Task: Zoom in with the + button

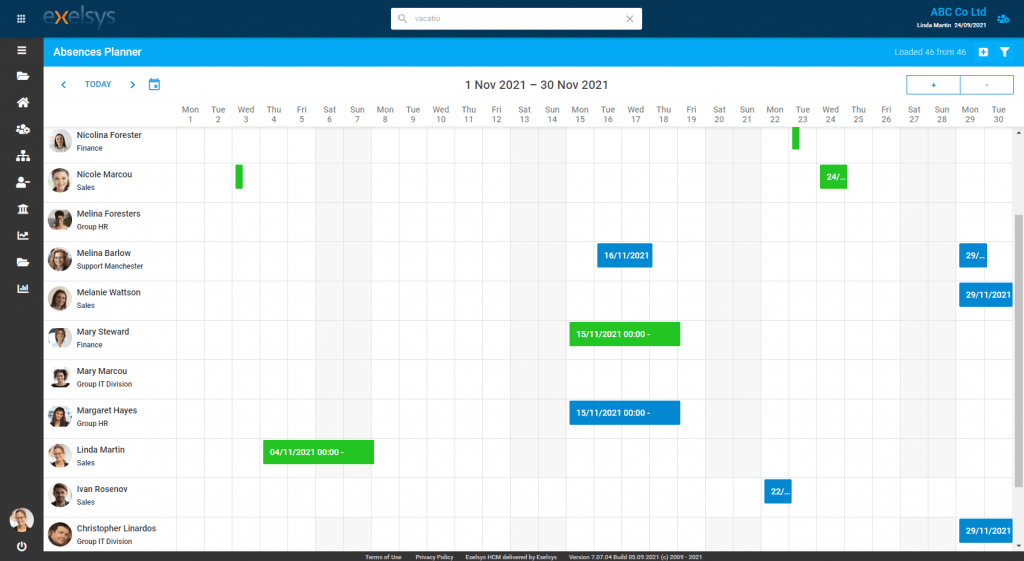Action: (x=933, y=85)
